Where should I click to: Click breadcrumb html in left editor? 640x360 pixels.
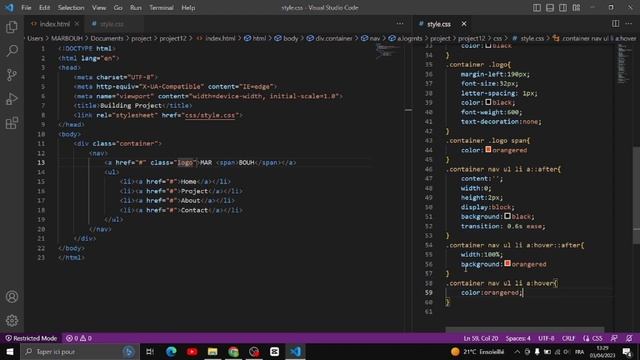255,38
